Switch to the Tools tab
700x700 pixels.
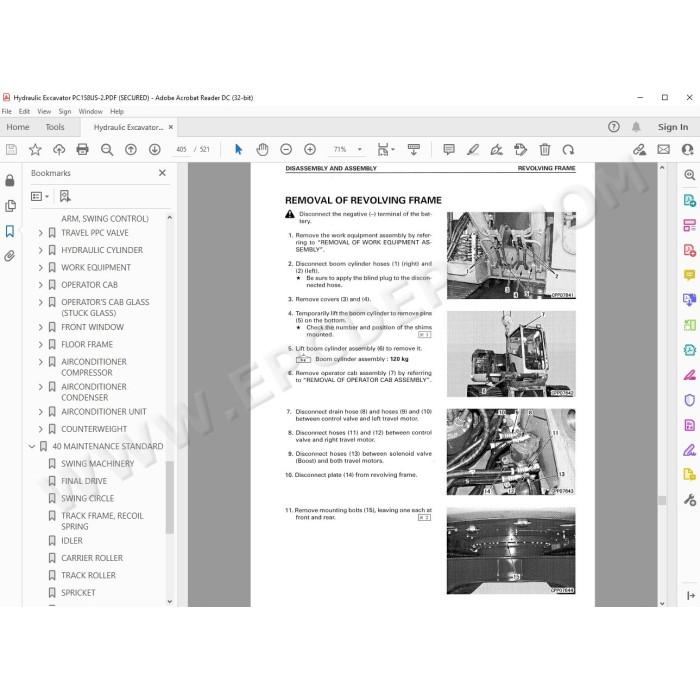click(55, 127)
